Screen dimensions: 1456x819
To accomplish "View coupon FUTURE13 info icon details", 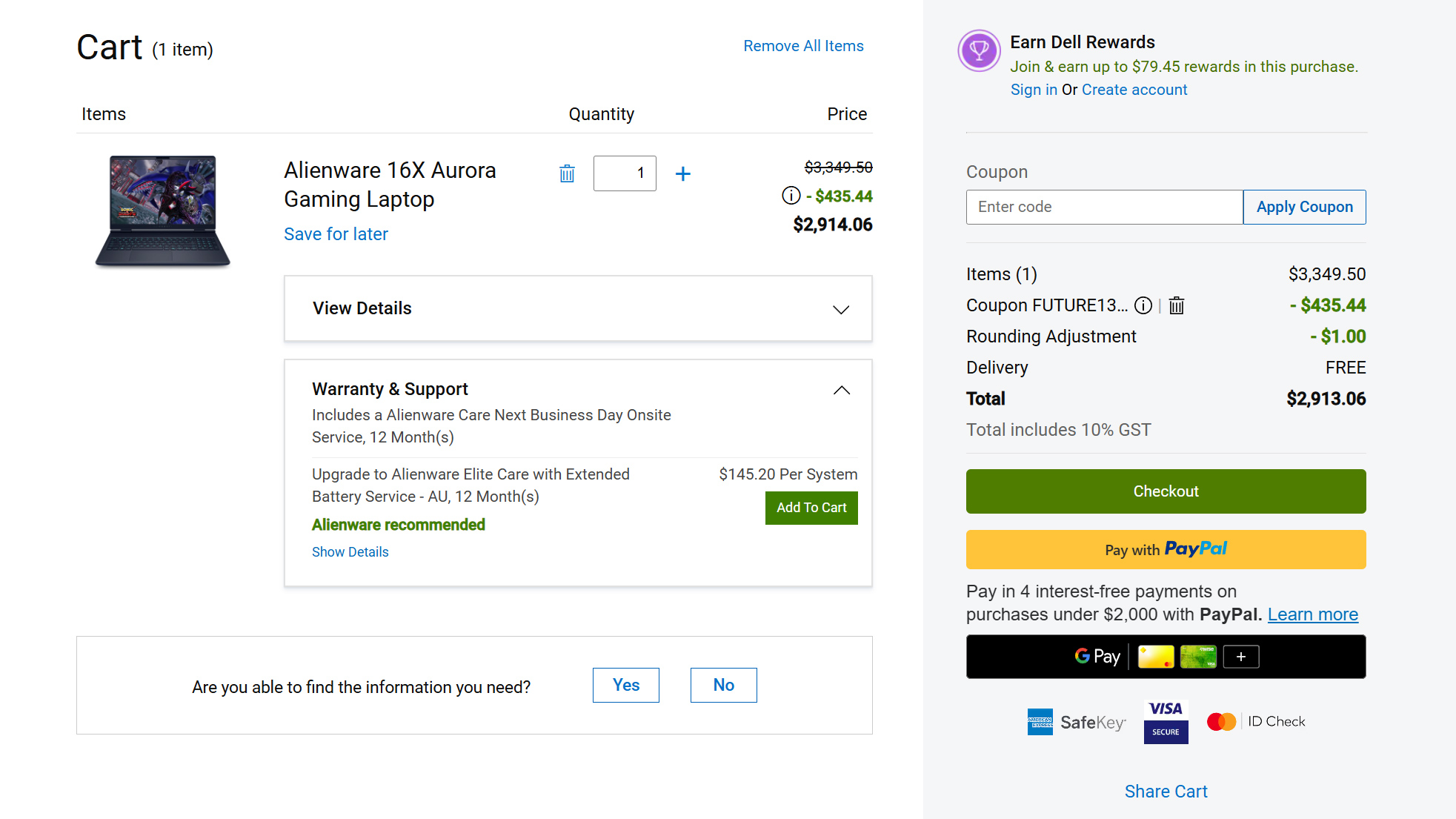I will (1143, 305).
